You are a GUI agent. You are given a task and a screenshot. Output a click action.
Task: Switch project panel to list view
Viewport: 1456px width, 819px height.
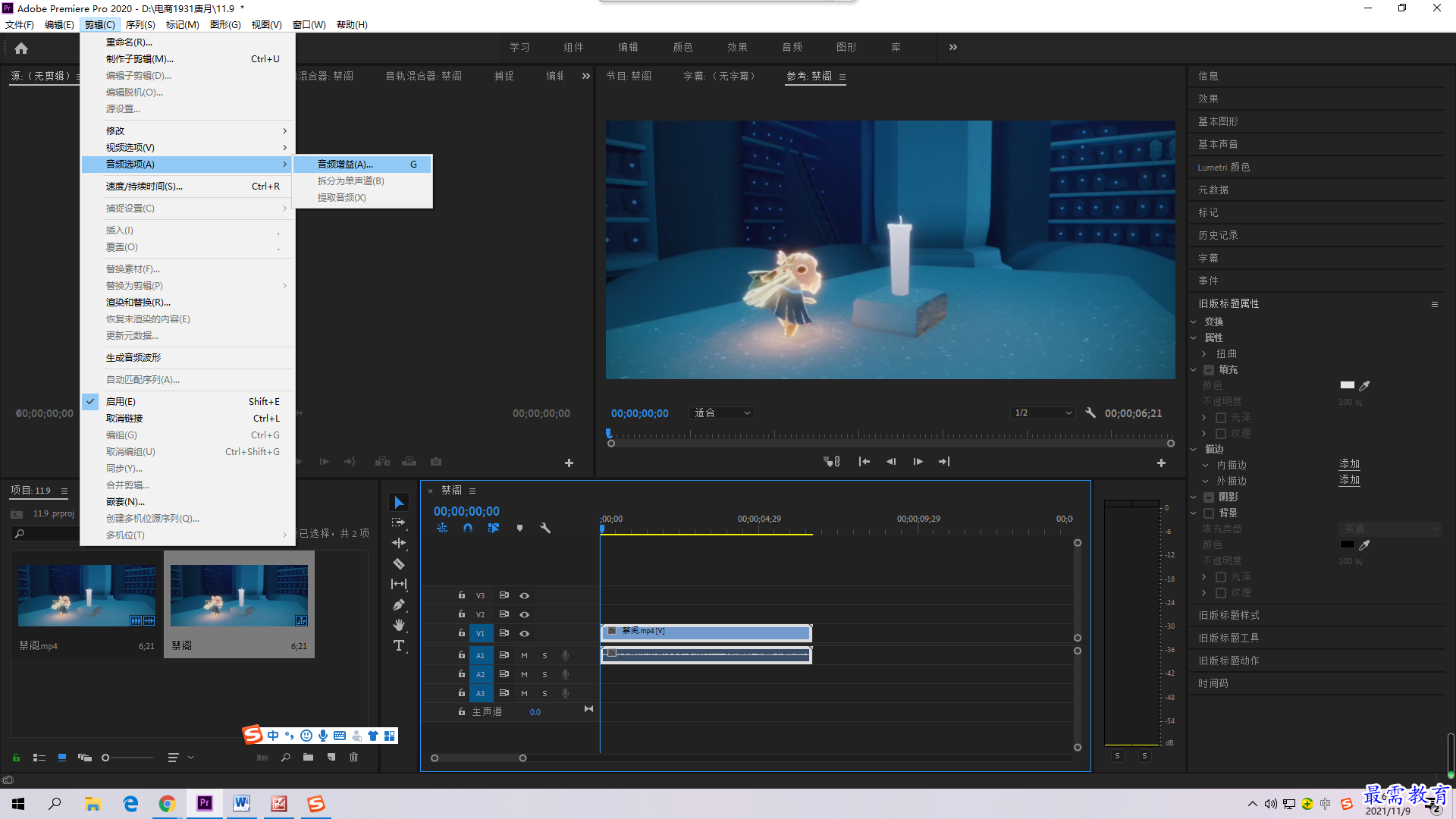point(39,757)
